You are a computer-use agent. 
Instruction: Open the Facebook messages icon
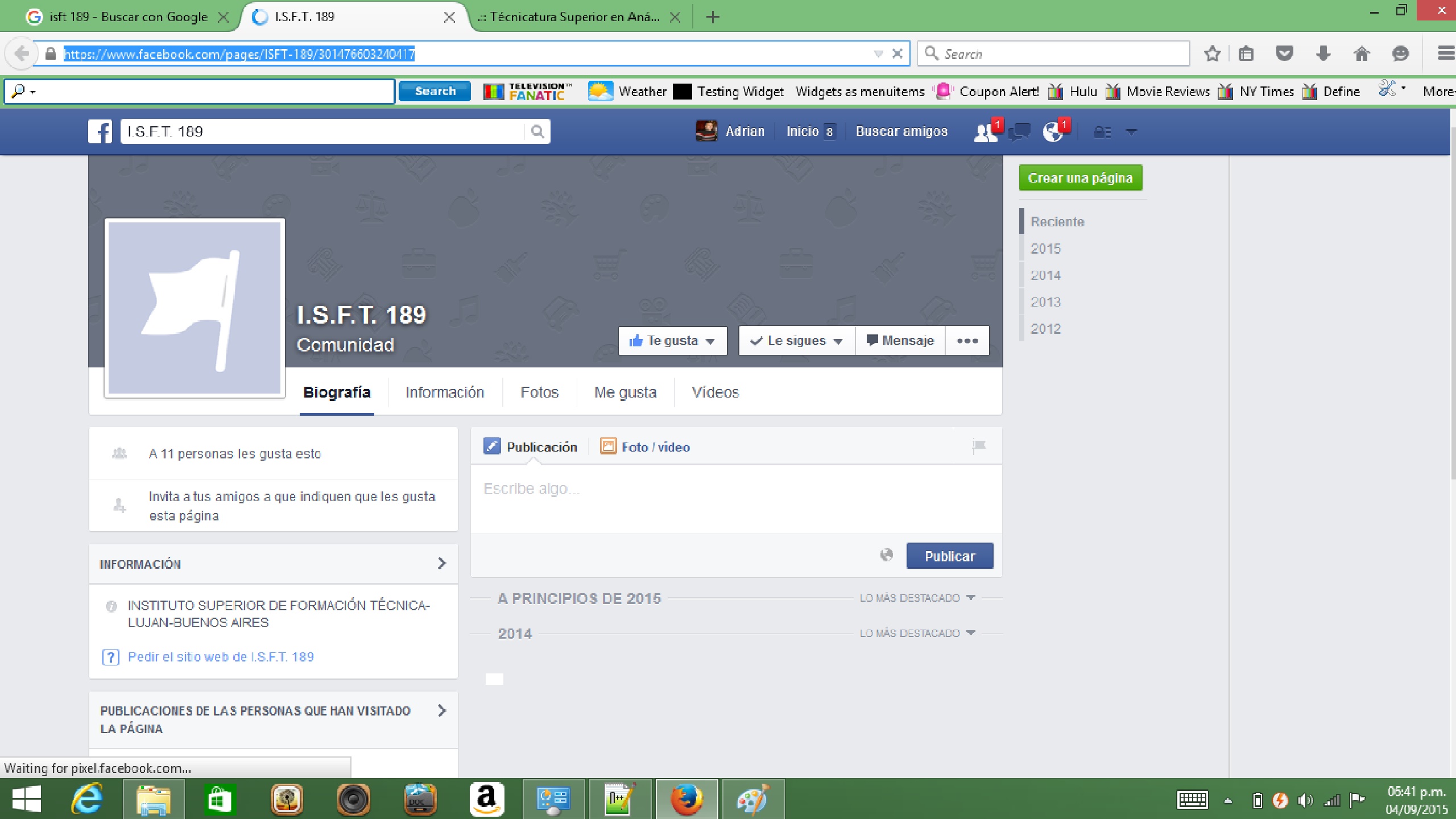click(1019, 132)
